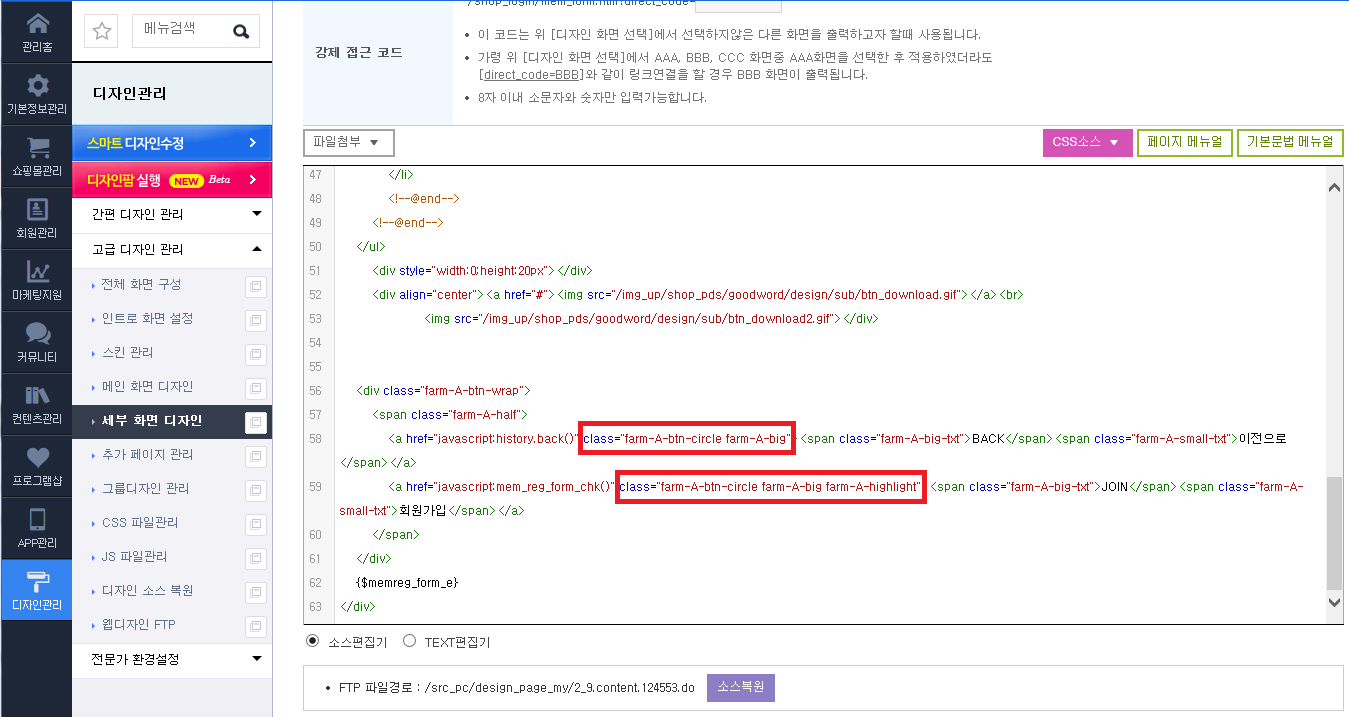Open 프로그램샵 heart icon
The height and width of the screenshot is (717, 1349).
tap(37, 458)
